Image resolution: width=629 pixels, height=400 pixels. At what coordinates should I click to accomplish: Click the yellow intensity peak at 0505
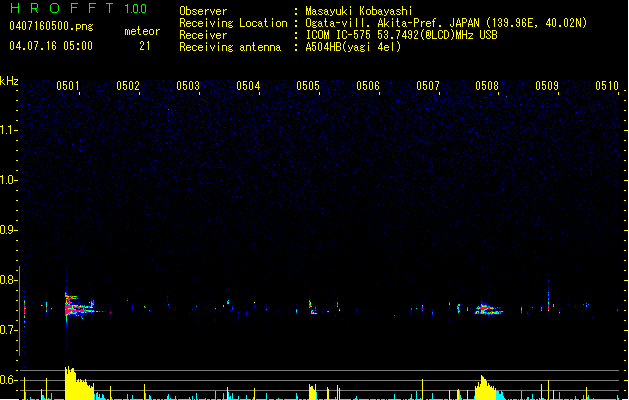click(312, 392)
